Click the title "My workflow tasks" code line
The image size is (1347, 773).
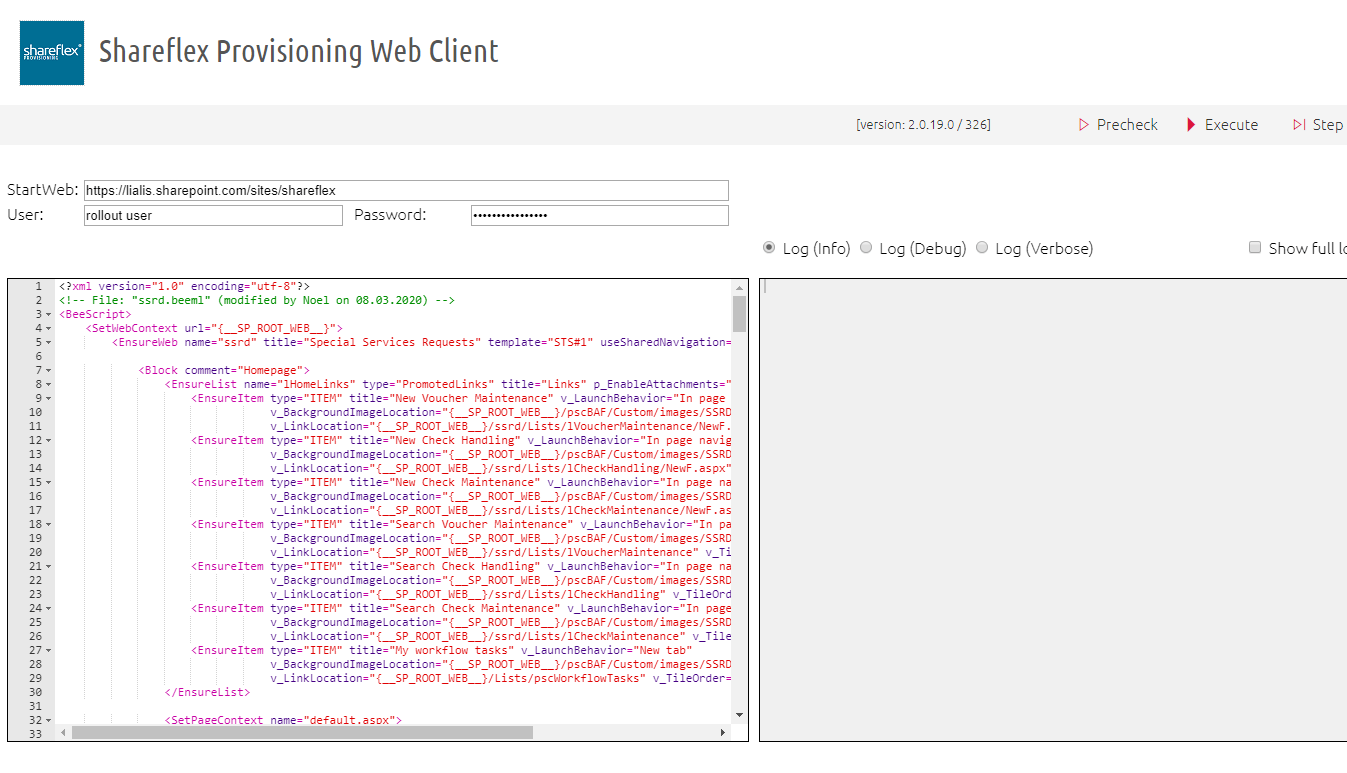(x=442, y=650)
